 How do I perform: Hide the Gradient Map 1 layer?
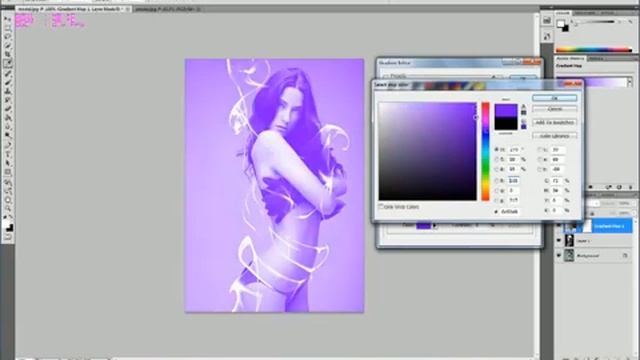click(x=559, y=225)
